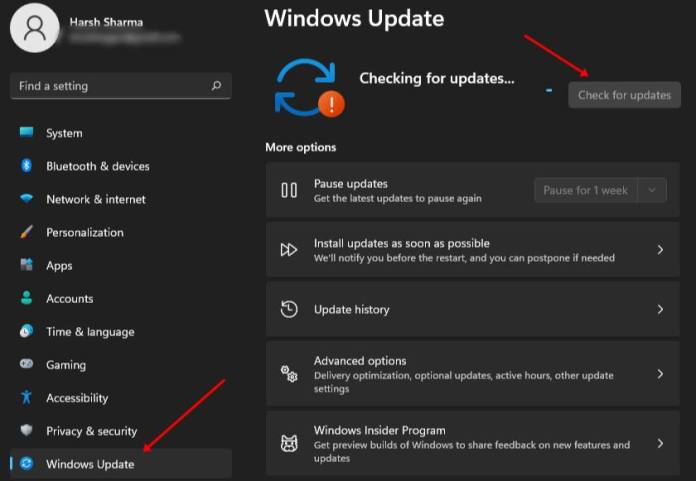Click the Gaming controller icon
The height and width of the screenshot is (481, 696).
[x=26, y=364]
